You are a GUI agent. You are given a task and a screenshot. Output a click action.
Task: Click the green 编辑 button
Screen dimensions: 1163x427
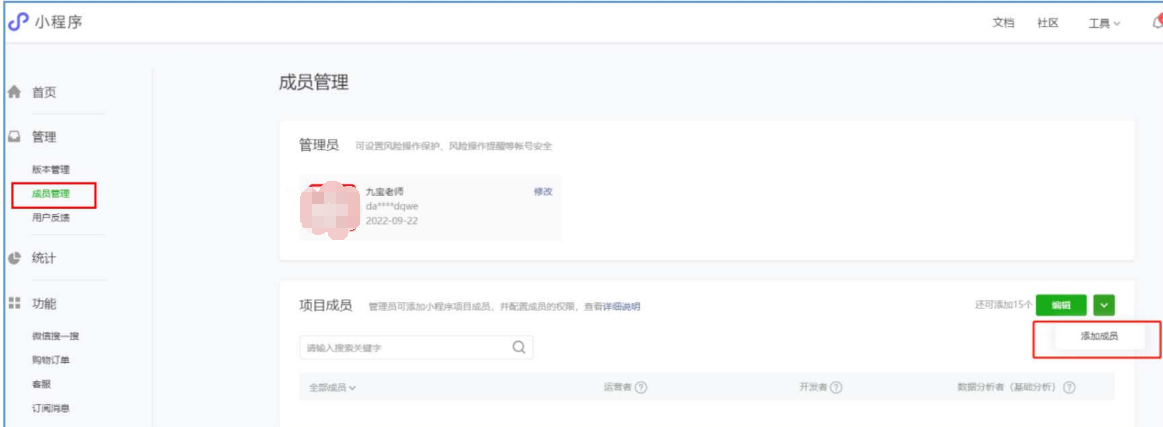point(1061,305)
